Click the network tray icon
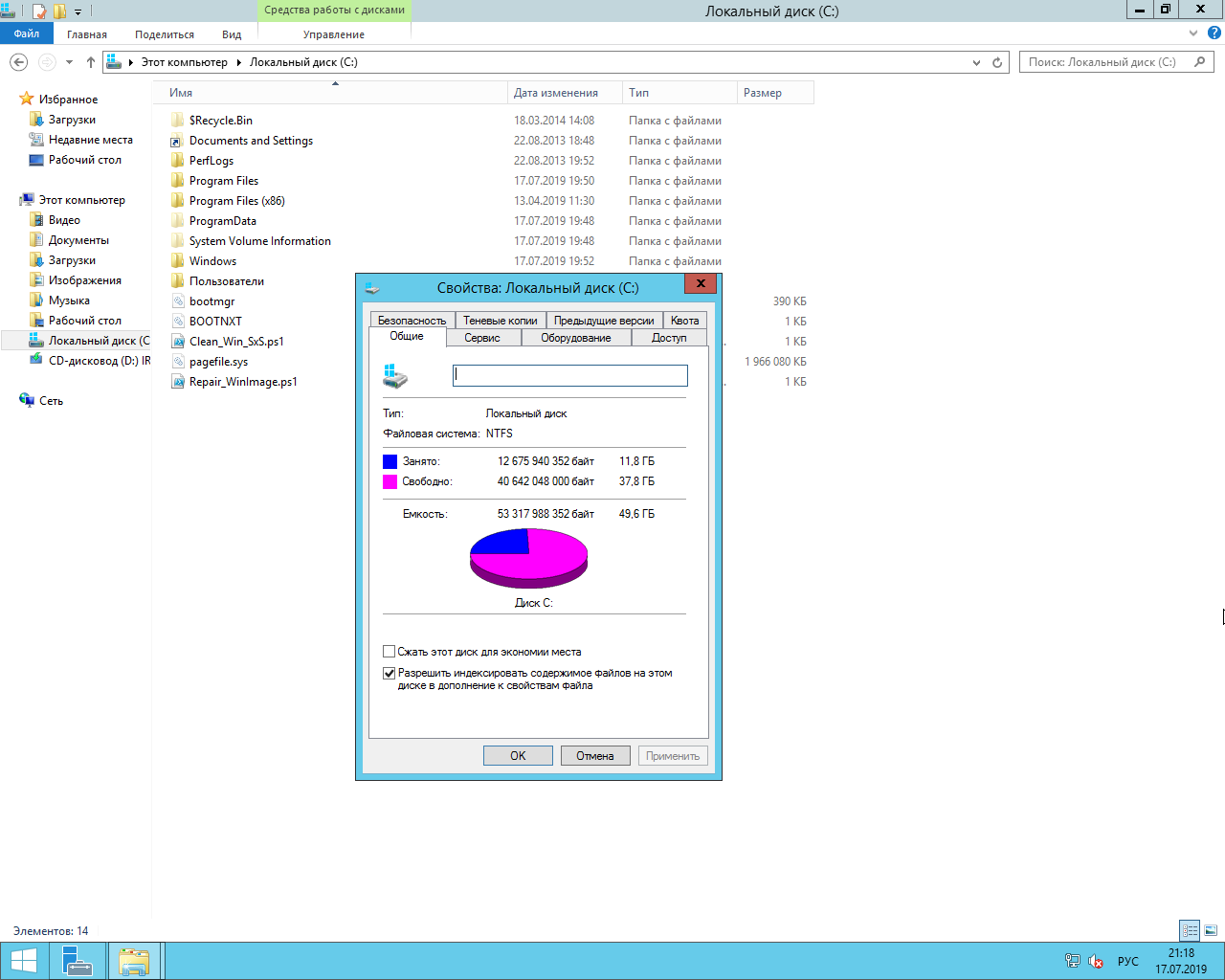1225x980 pixels. (x=1073, y=961)
